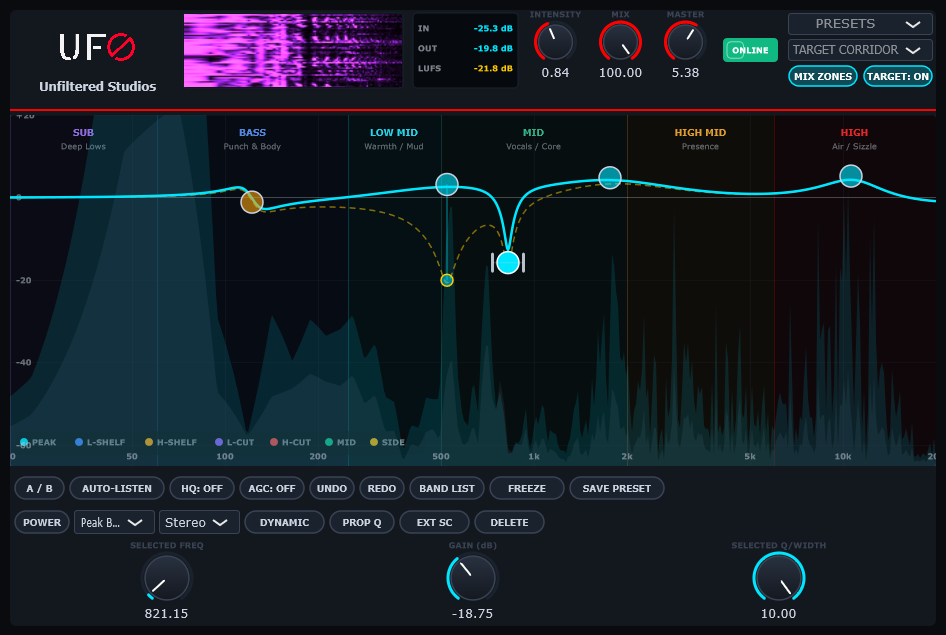Open the Stereo channel mode dropdown
Viewport: 946px width, 635px height.
click(199, 522)
